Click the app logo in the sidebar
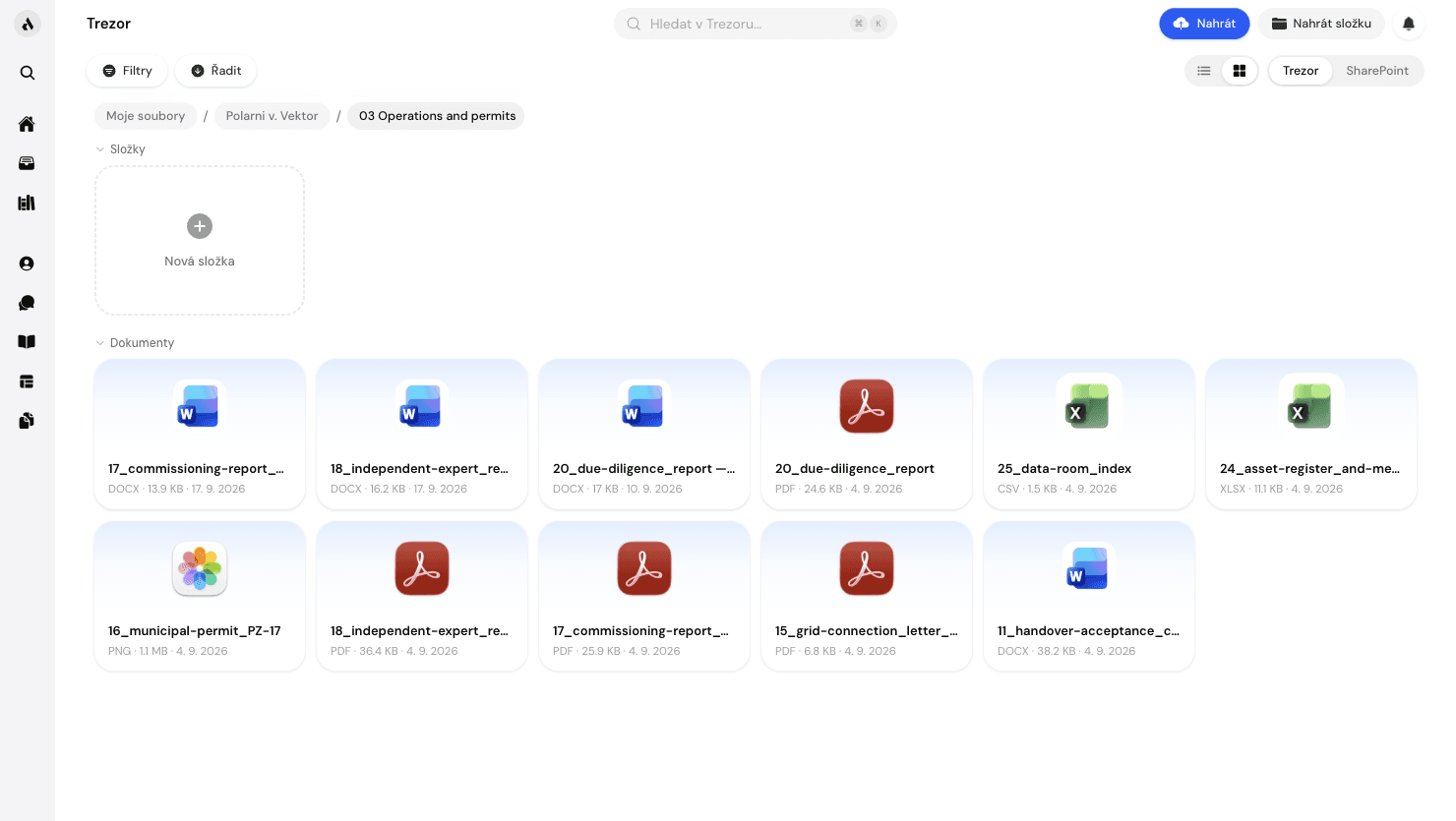 point(28,25)
